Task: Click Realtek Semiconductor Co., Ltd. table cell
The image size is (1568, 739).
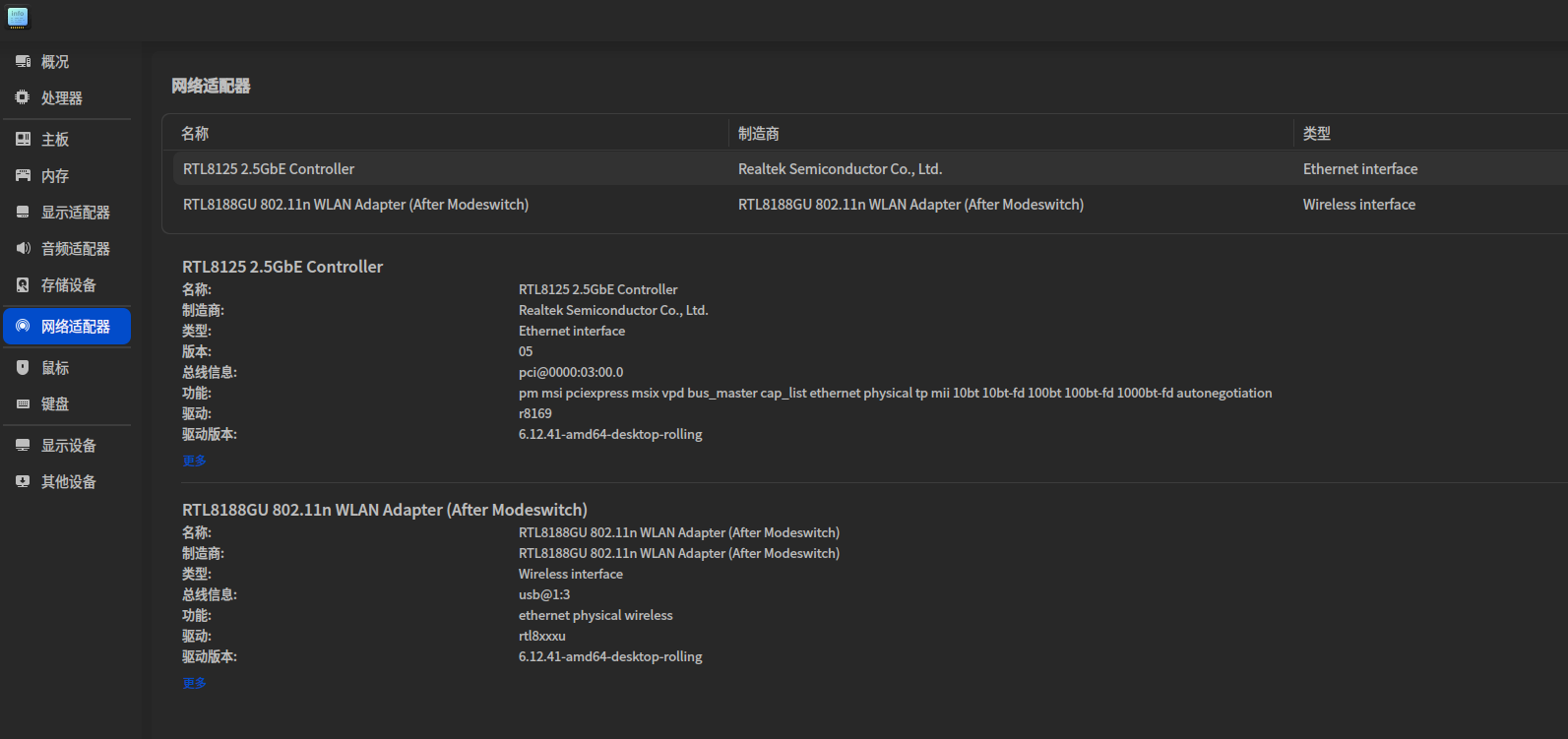Action: pos(840,169)
